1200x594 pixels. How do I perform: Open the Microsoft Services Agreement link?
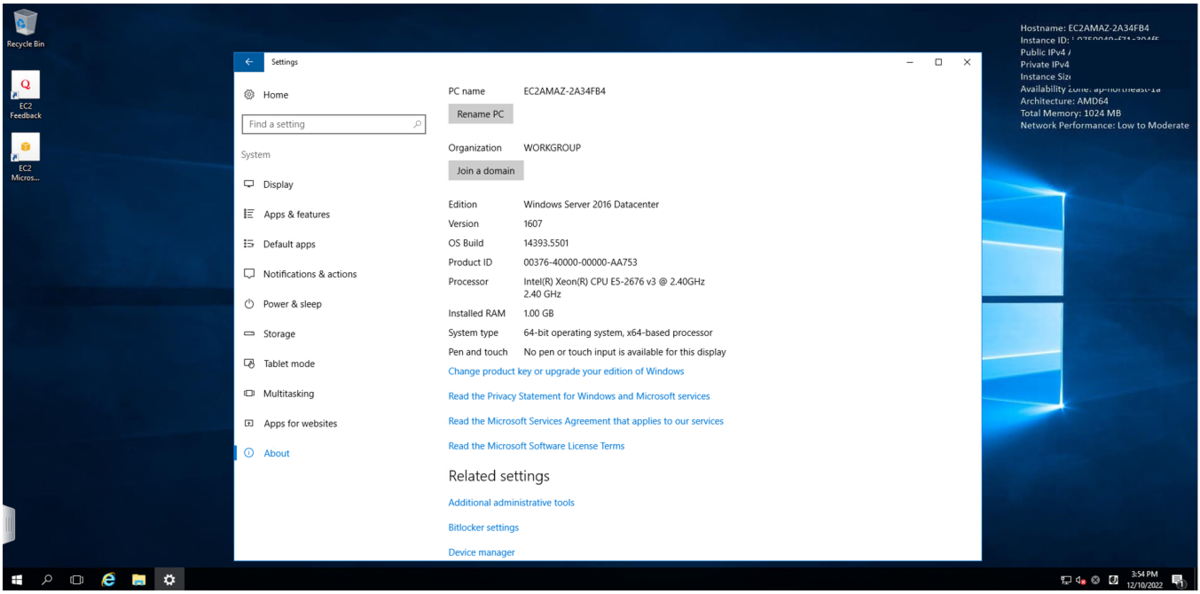click(x=586, y=421)
